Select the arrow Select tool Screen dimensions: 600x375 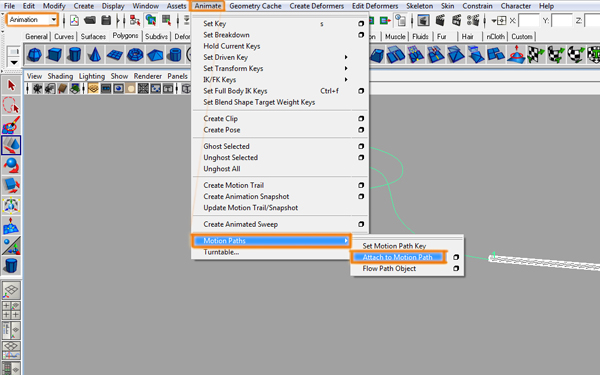click(11, 85)
